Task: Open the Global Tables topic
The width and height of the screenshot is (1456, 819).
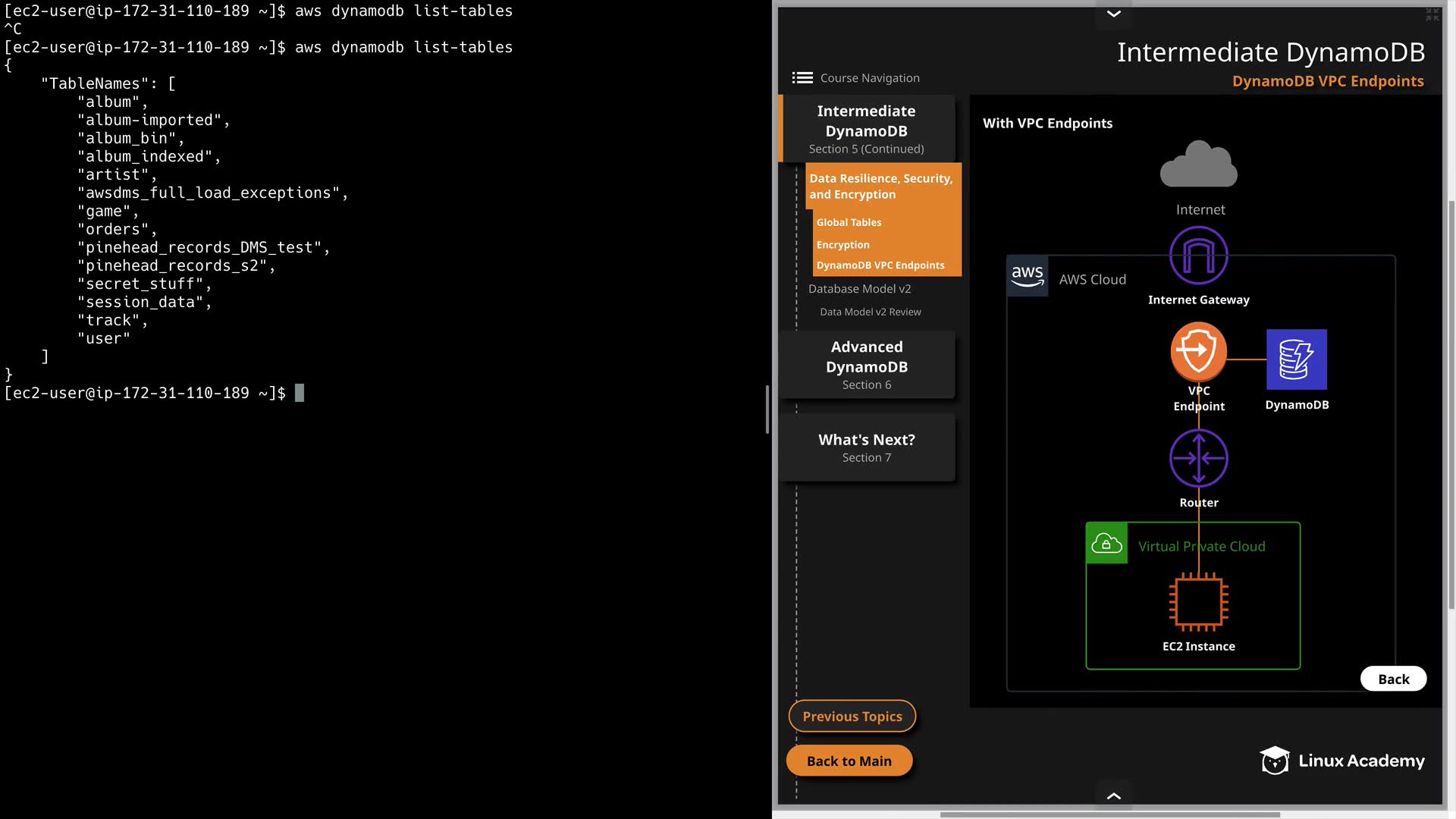Action: pos(849,222)
